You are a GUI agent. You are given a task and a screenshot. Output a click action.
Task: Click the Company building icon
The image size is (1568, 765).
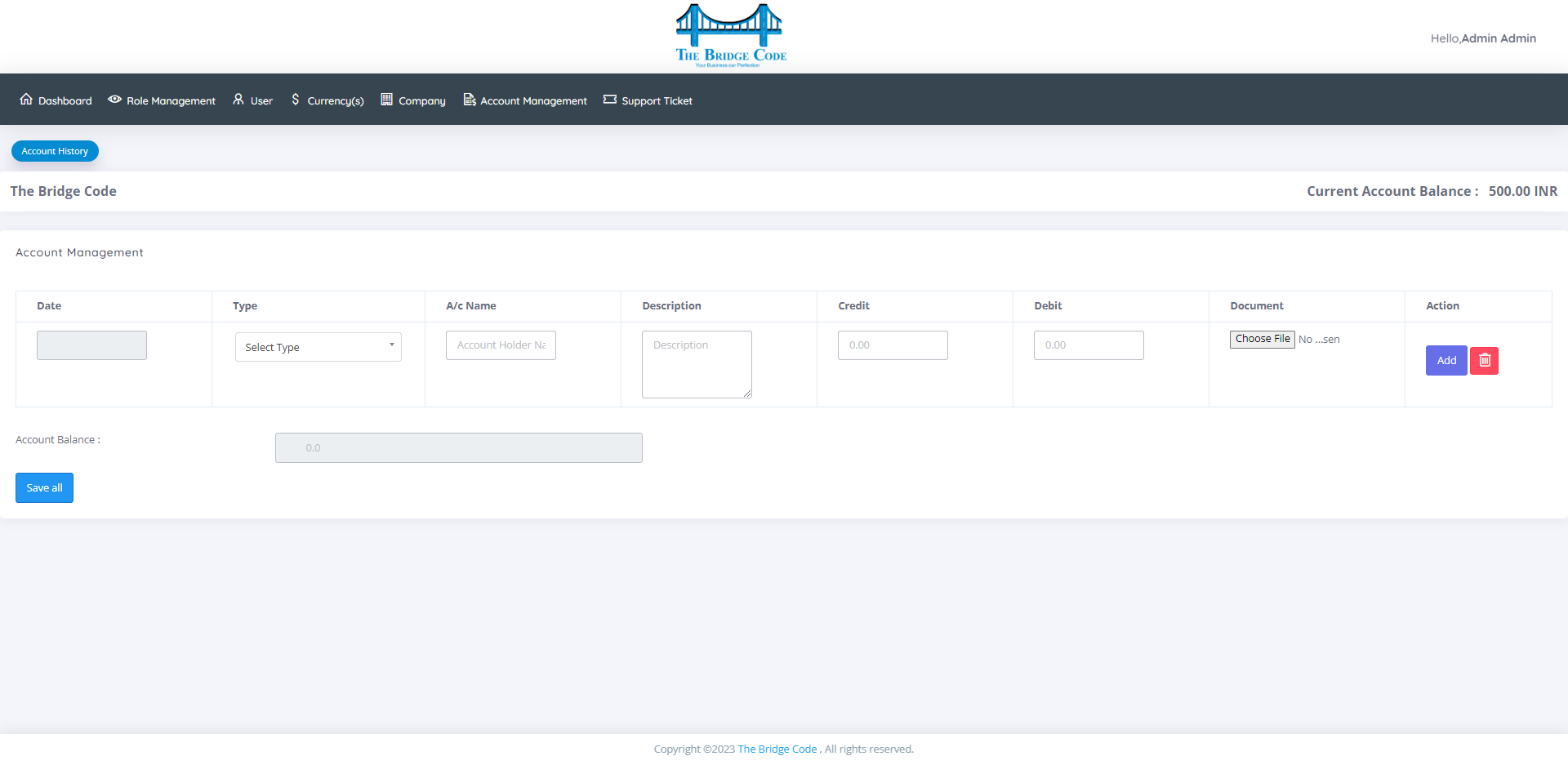point(387,99)
